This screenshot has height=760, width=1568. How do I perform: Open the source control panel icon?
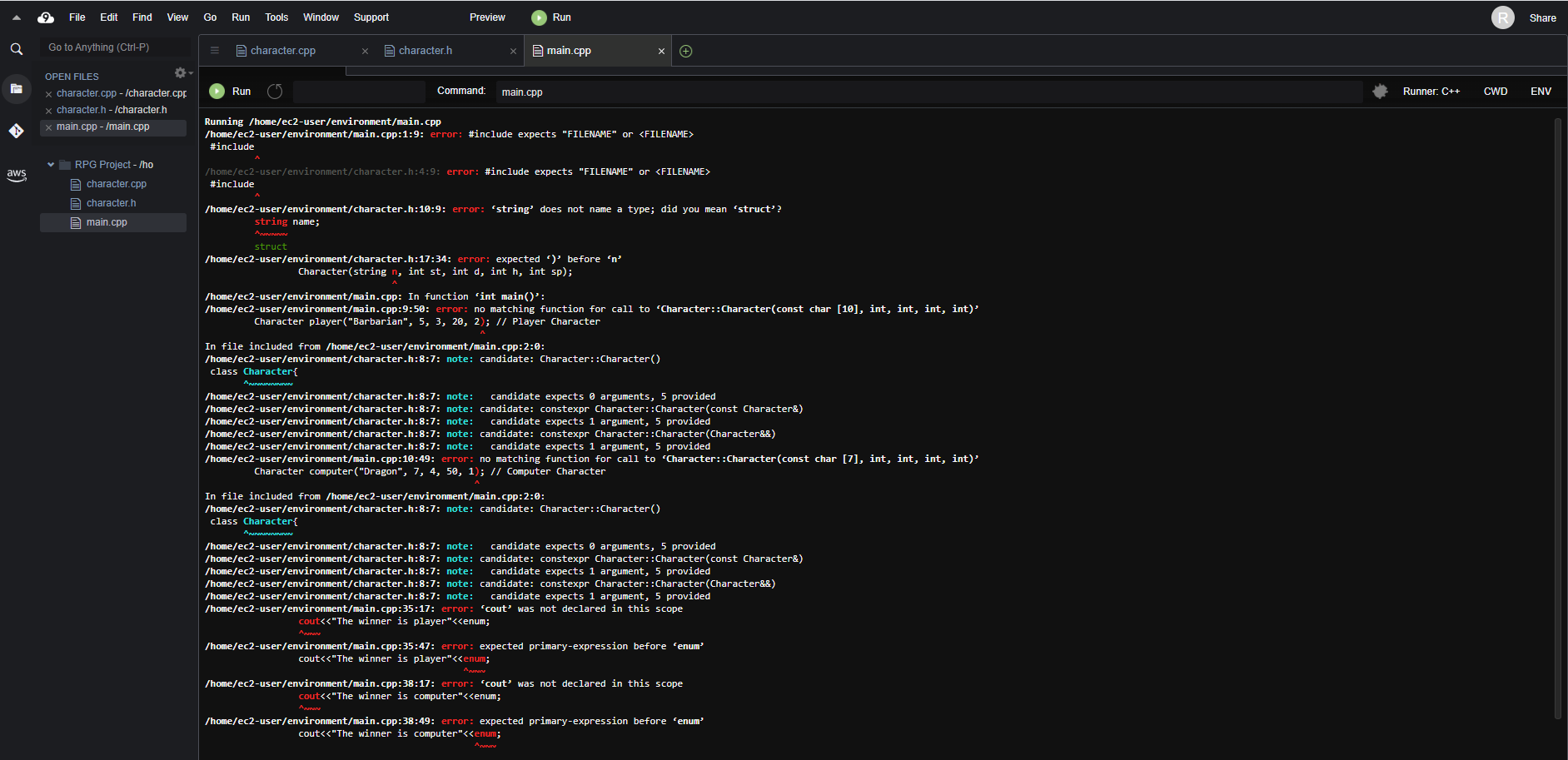tap(16, 131)
